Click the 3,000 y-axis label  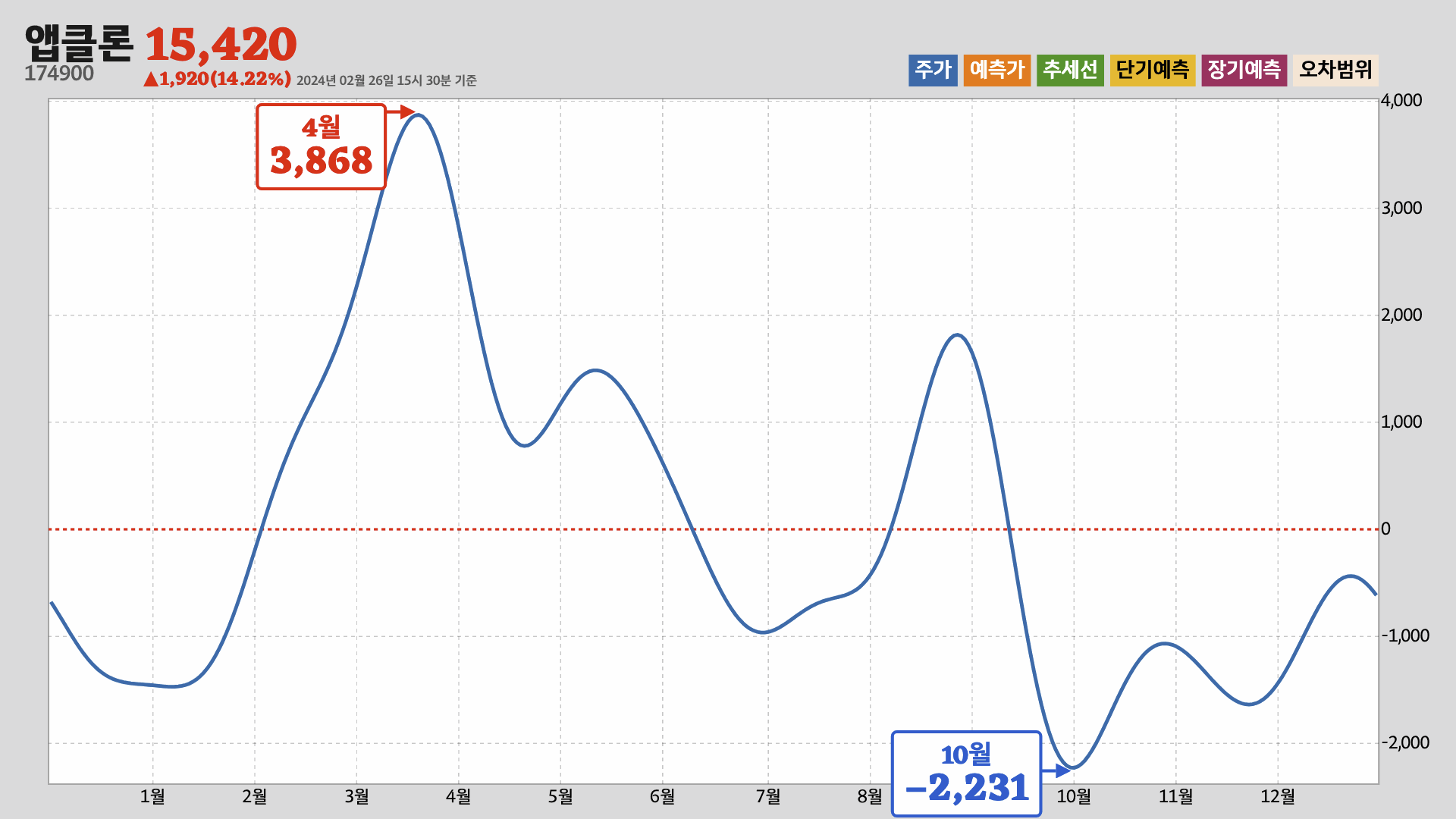(1401, 208)
